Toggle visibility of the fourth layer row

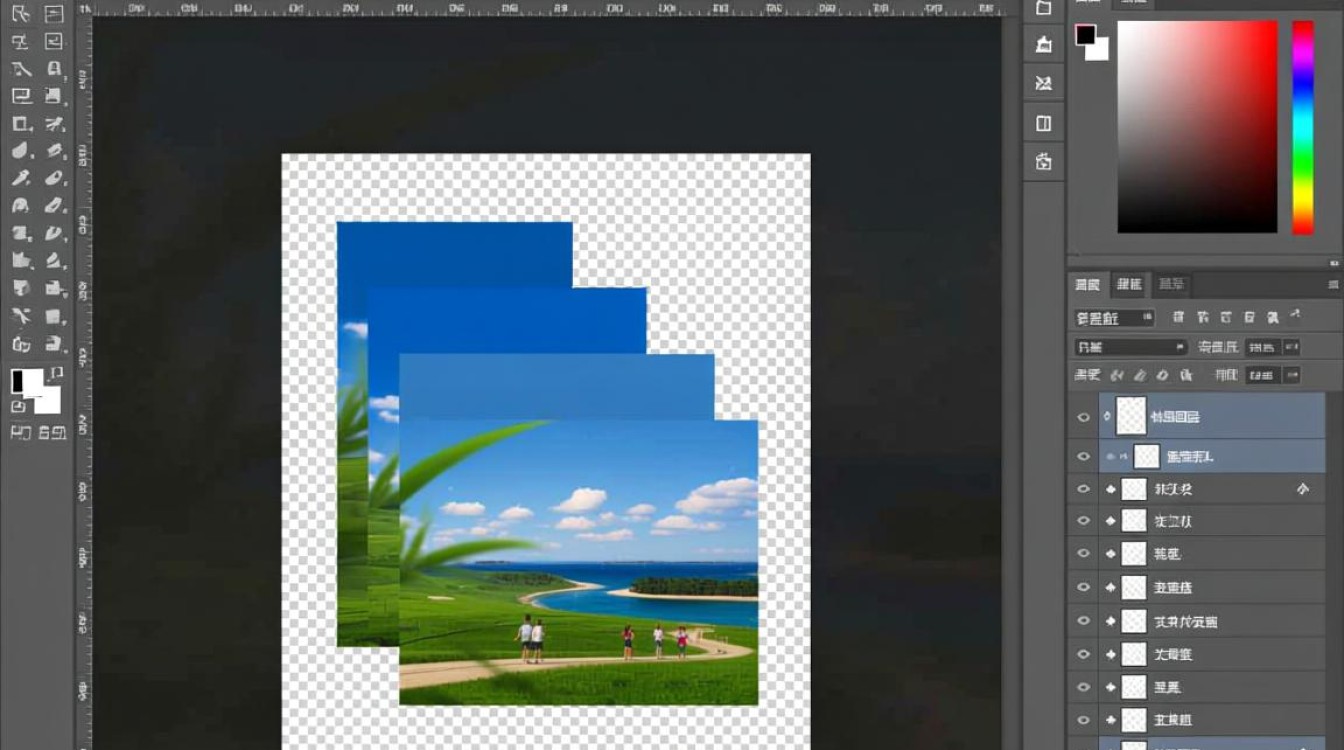(x=1083, y=522)
